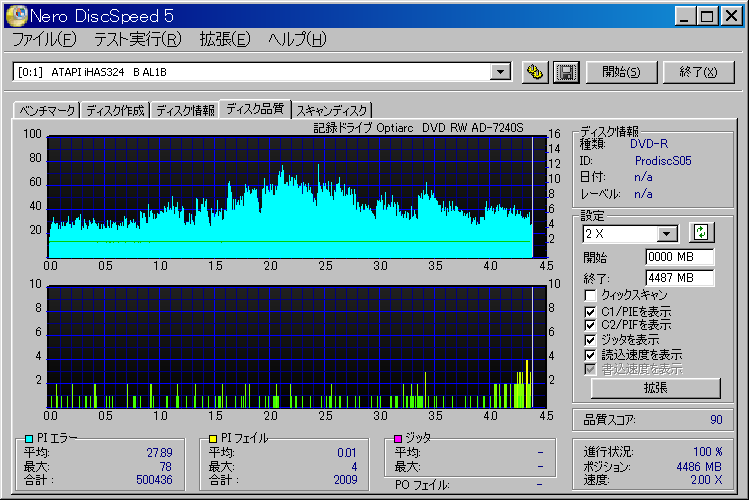
Task: Click the PI error graph area
Action: 297,197
